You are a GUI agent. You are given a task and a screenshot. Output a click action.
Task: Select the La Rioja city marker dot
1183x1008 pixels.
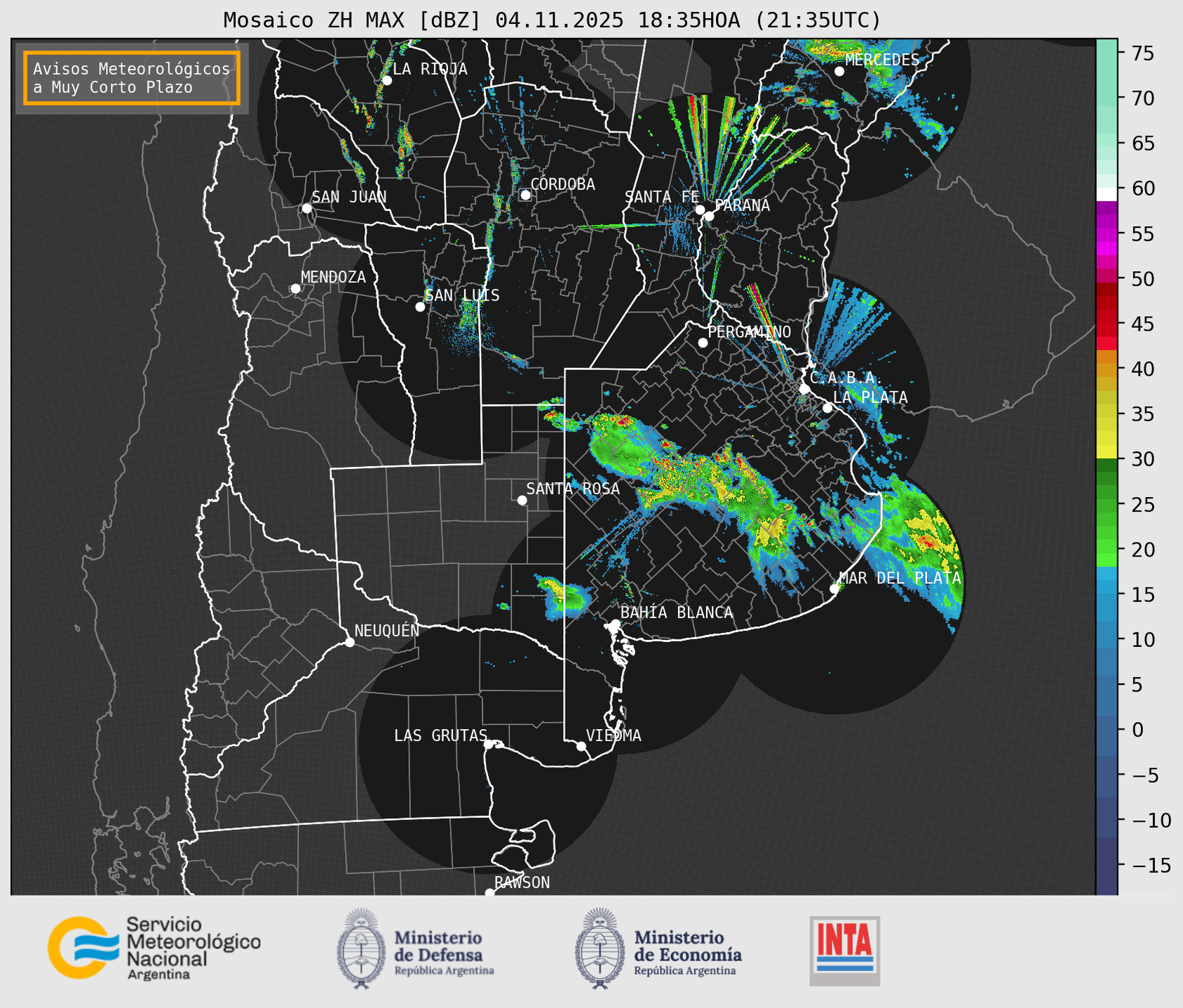click(387, 81)
